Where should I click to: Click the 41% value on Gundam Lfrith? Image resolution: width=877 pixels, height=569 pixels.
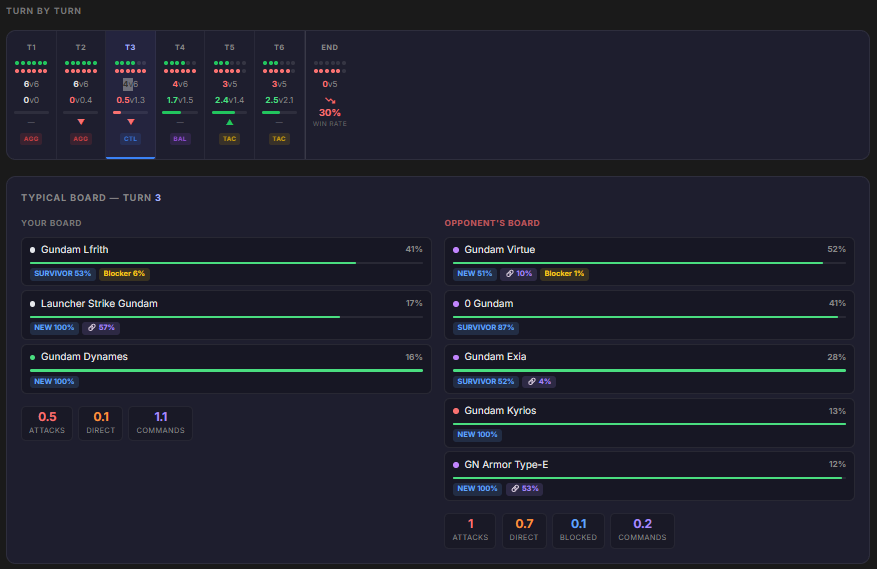pyautogui.click(x=414, y=249)
